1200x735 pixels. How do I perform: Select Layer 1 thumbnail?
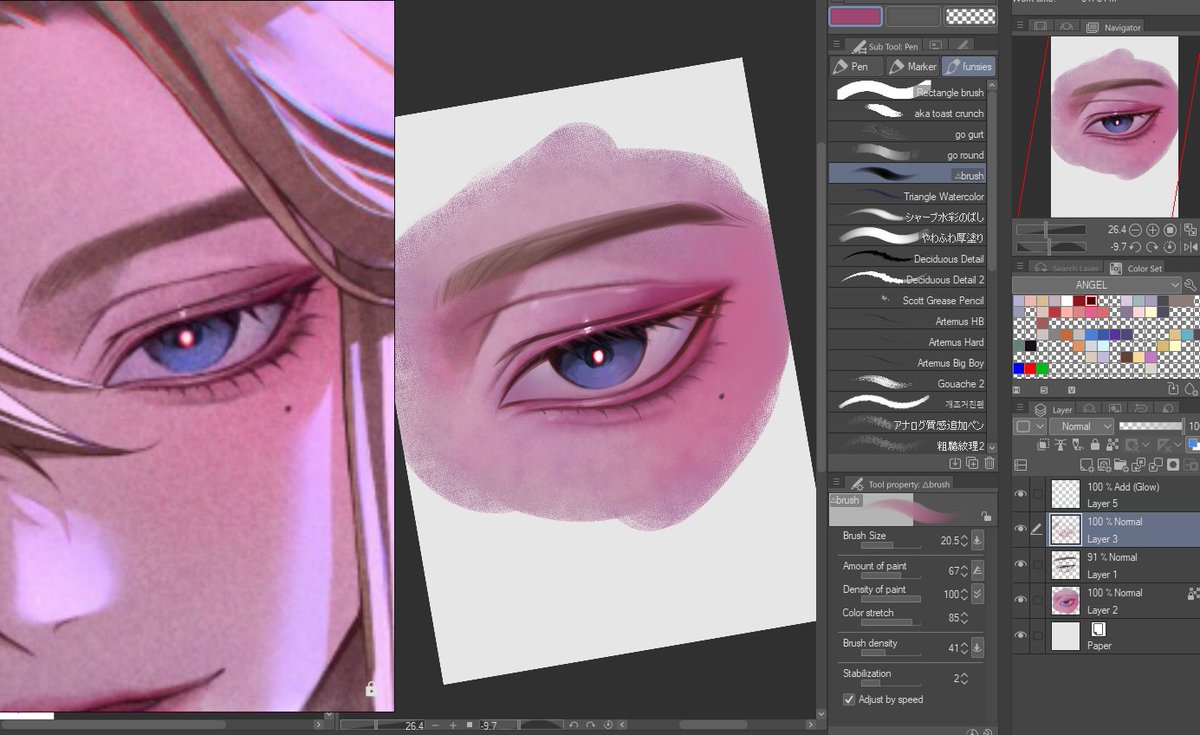(1065, 565)
